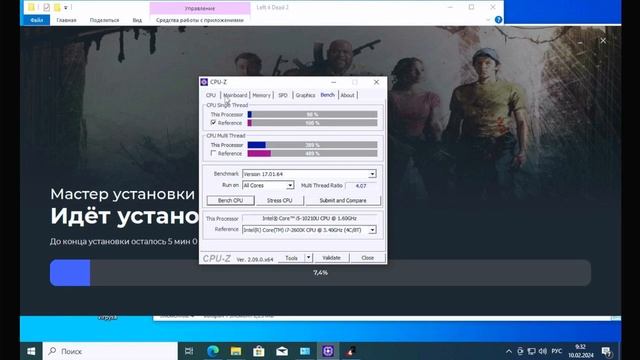Switch to CPU-Z via its taskbar icon
640x360 pixels.
click(328, 351)
